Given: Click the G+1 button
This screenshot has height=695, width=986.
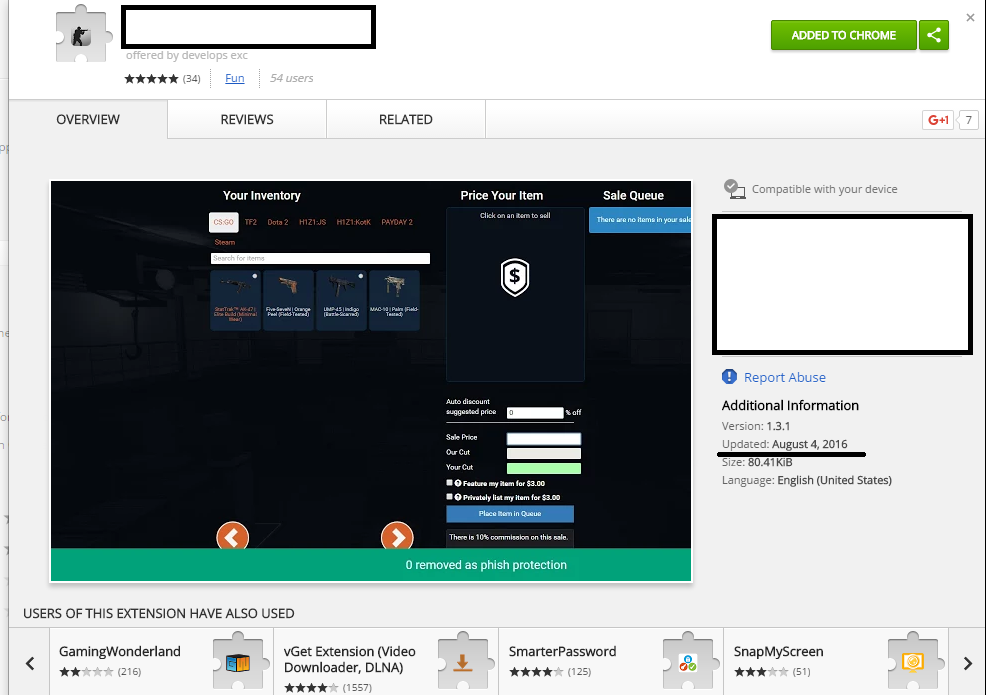Looking at the screenshot, I should [x=938, y=120].
